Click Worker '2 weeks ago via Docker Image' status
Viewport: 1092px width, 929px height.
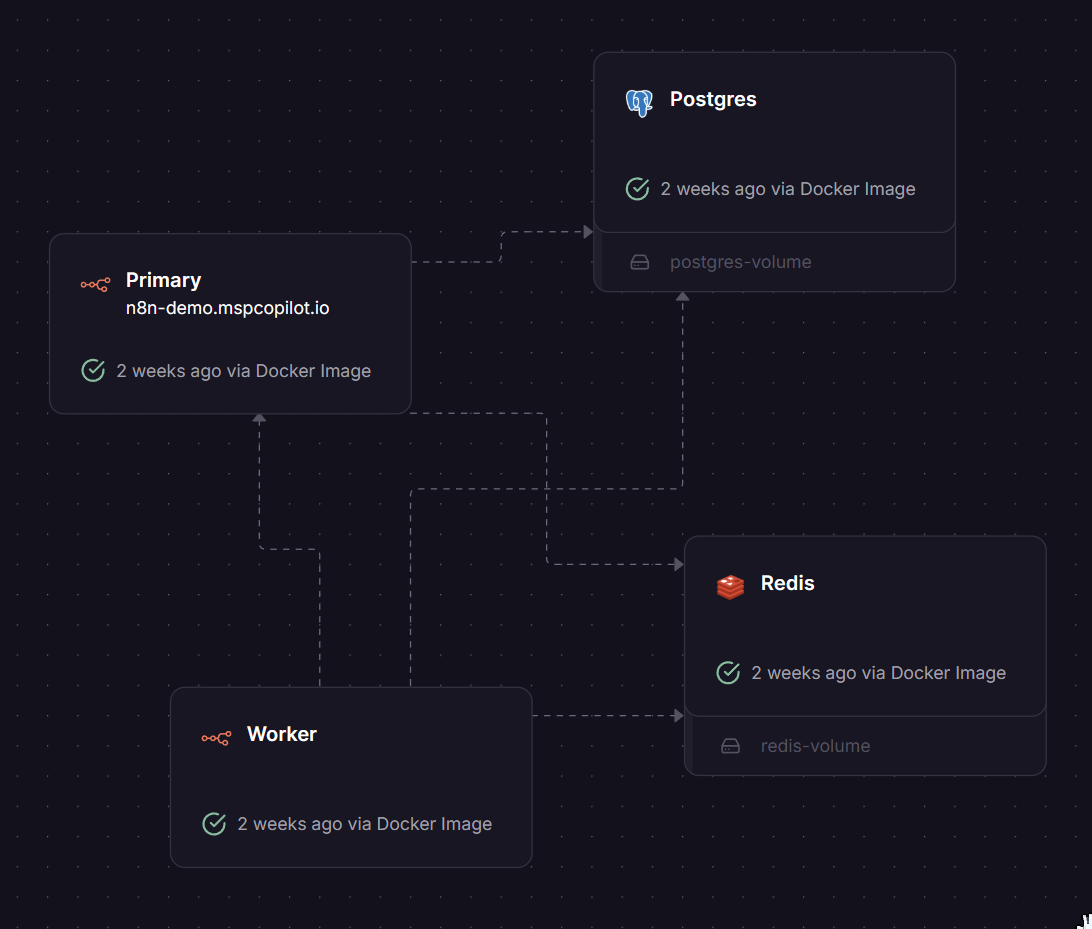364,824
